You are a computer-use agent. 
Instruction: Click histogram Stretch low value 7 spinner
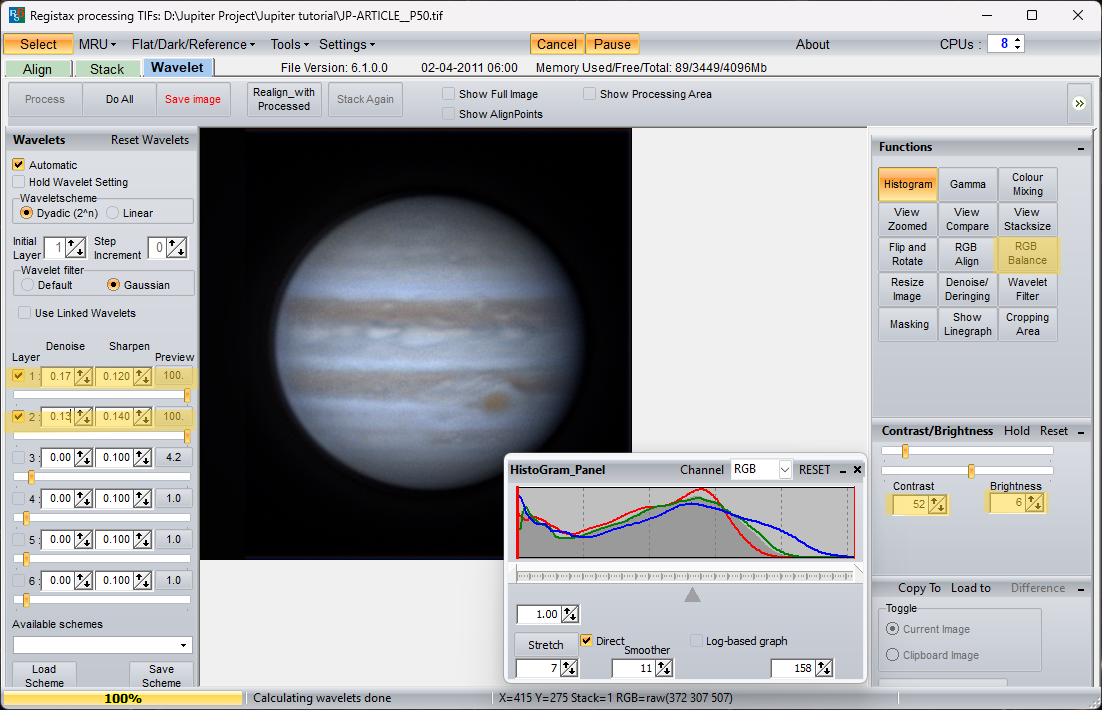569,669
